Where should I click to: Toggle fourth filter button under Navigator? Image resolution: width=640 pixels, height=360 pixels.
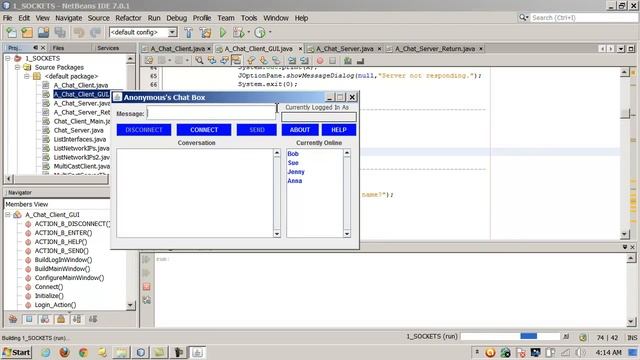(x=61, y=319)
